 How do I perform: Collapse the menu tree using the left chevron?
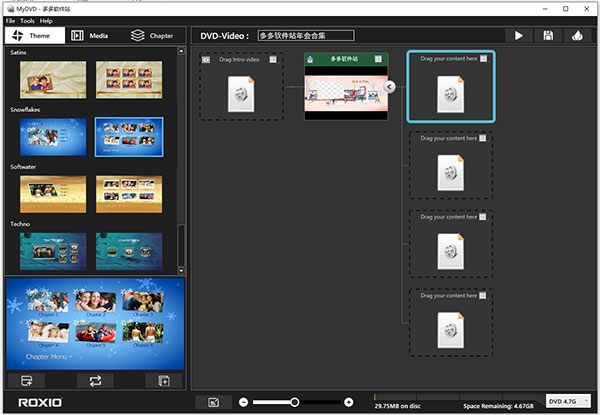(x=389, y=87)
